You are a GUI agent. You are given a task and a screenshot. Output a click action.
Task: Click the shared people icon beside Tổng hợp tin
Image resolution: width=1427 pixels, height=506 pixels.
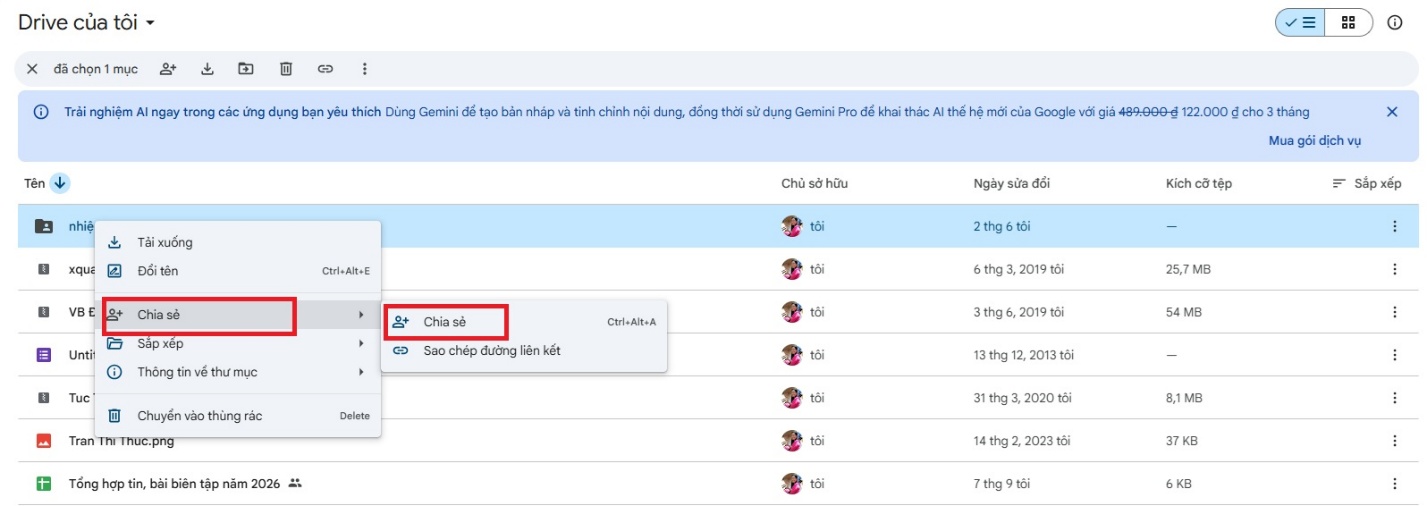(x=295, y=484)
